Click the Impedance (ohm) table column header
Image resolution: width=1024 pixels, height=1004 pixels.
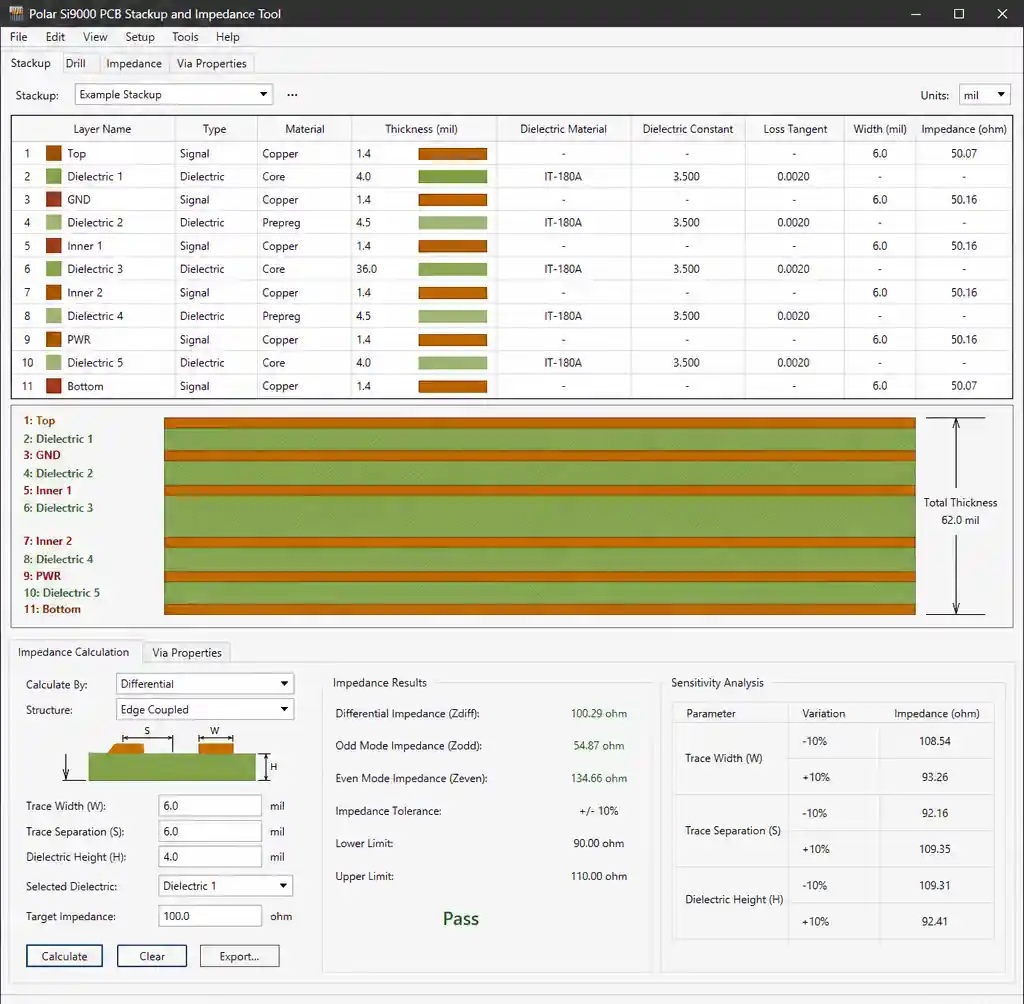pyautogui.click(x=964, y=129)
